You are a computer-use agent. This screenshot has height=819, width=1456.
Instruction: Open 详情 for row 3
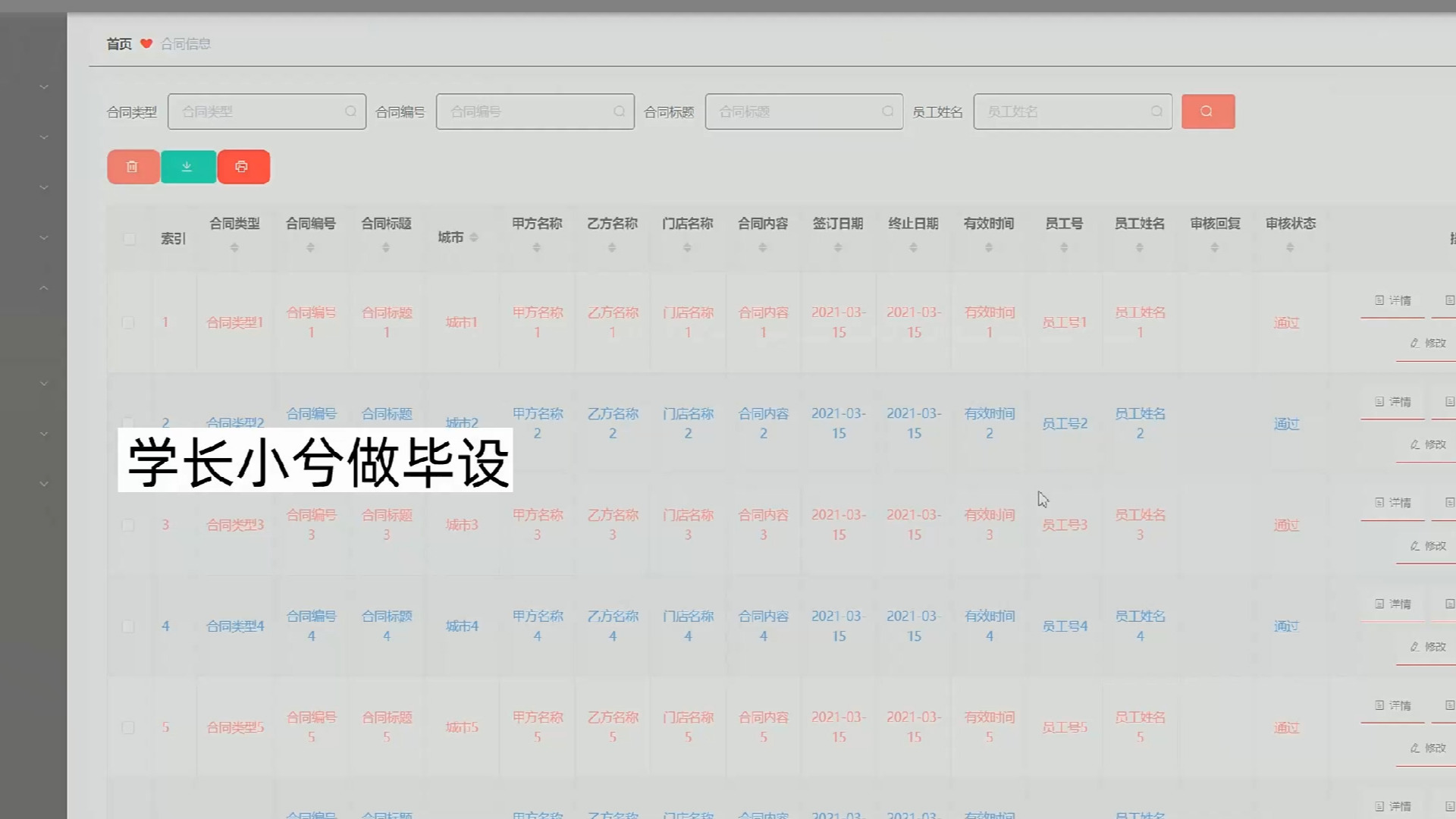point(1393,503)
